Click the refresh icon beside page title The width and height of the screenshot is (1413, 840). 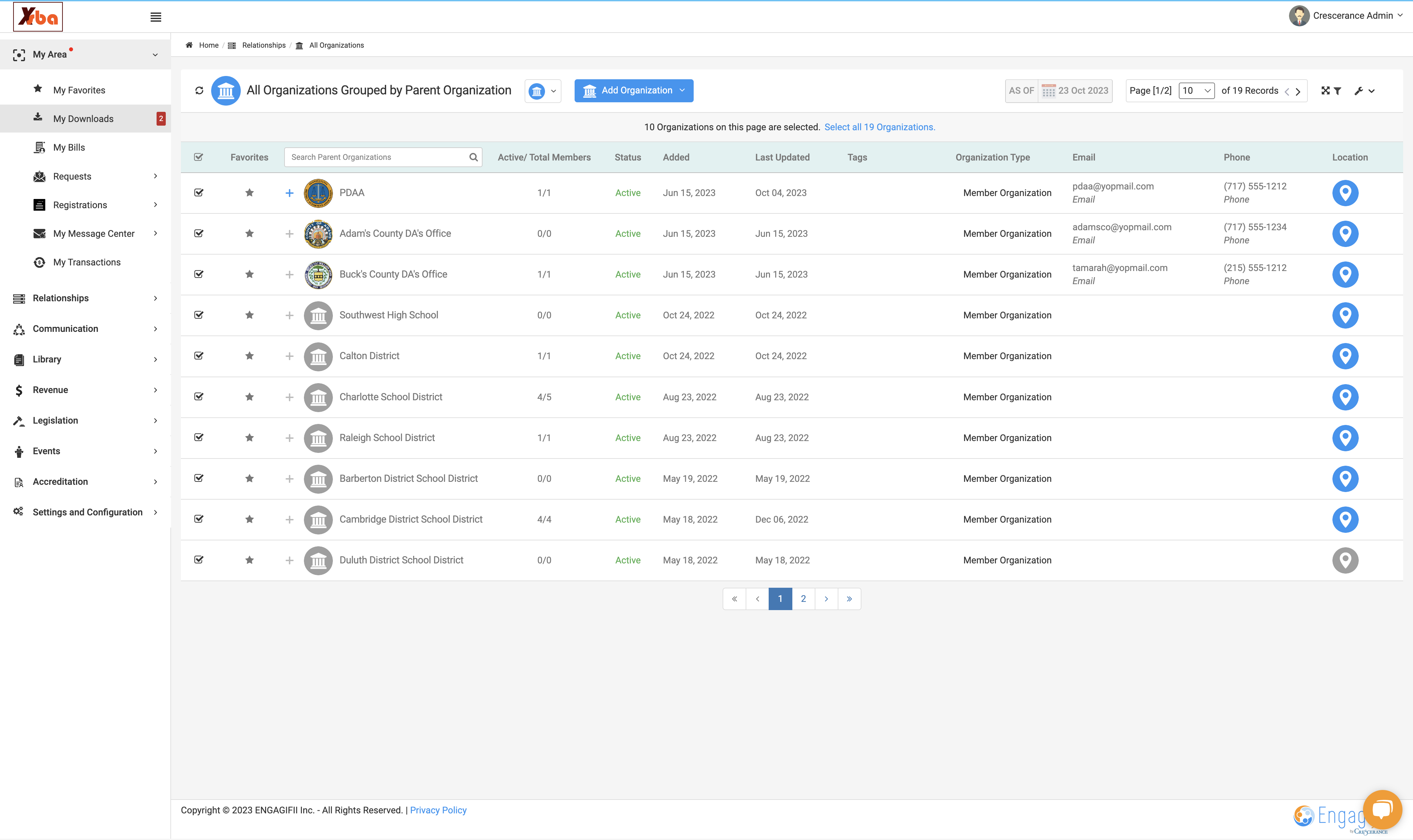coord(199,90)
